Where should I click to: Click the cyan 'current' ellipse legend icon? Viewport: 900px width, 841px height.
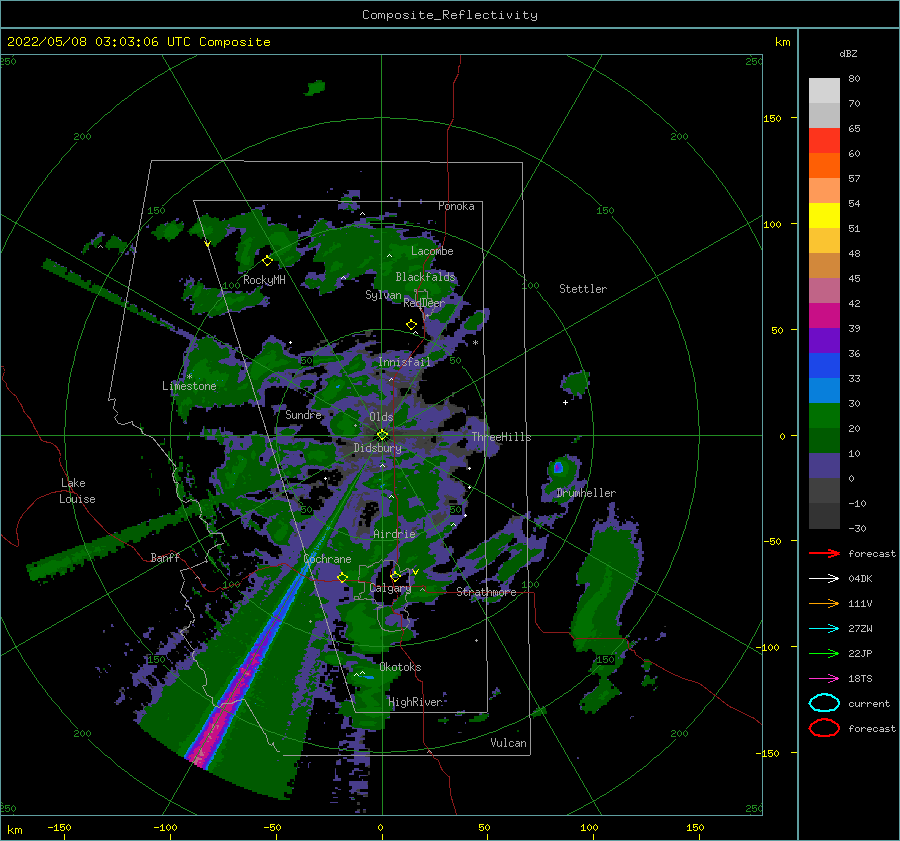click(824, 703)
